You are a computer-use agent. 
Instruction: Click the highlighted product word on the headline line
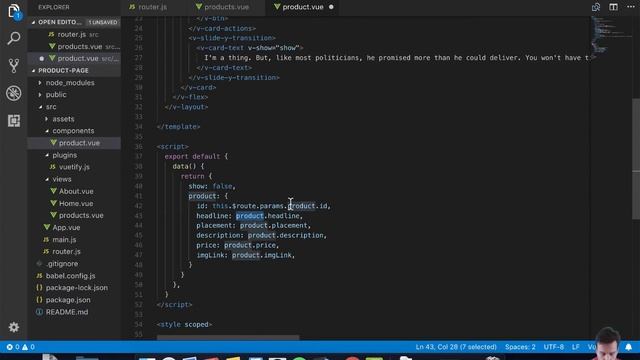tap(250, 216)
